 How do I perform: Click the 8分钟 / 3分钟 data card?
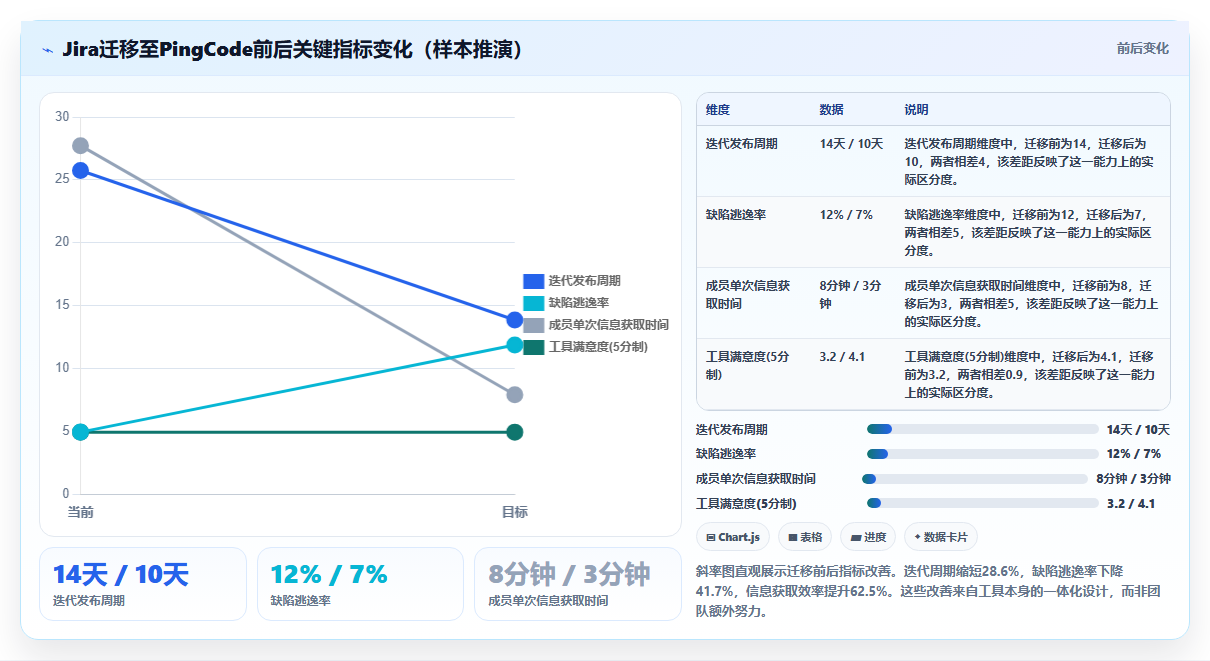[x=578, y=584]
